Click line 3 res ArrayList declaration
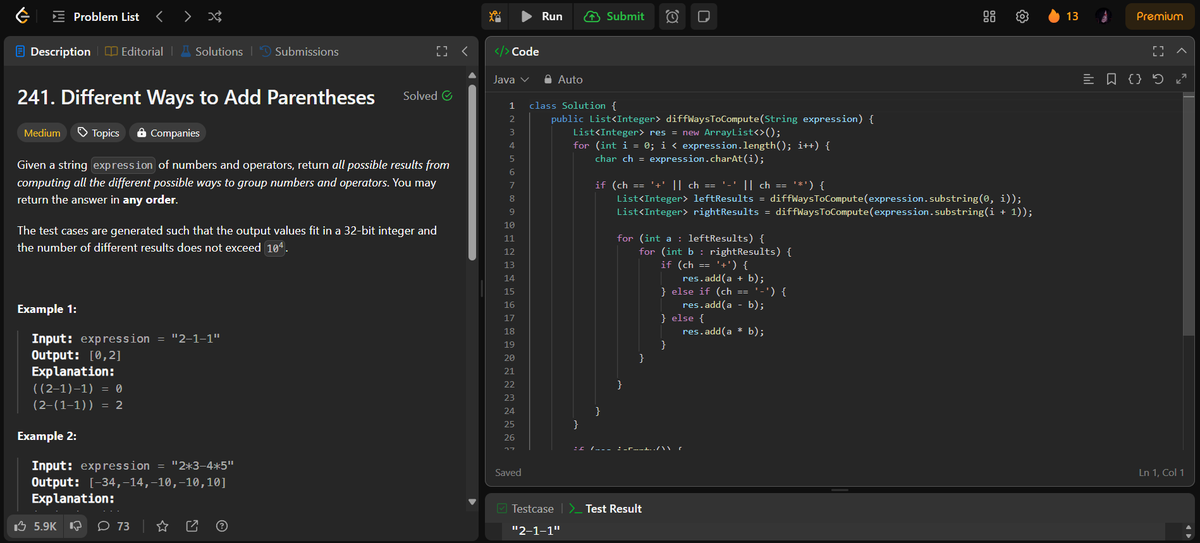Image resolution: width=1200 pixels, height=543 pixels. coord(677,132)
